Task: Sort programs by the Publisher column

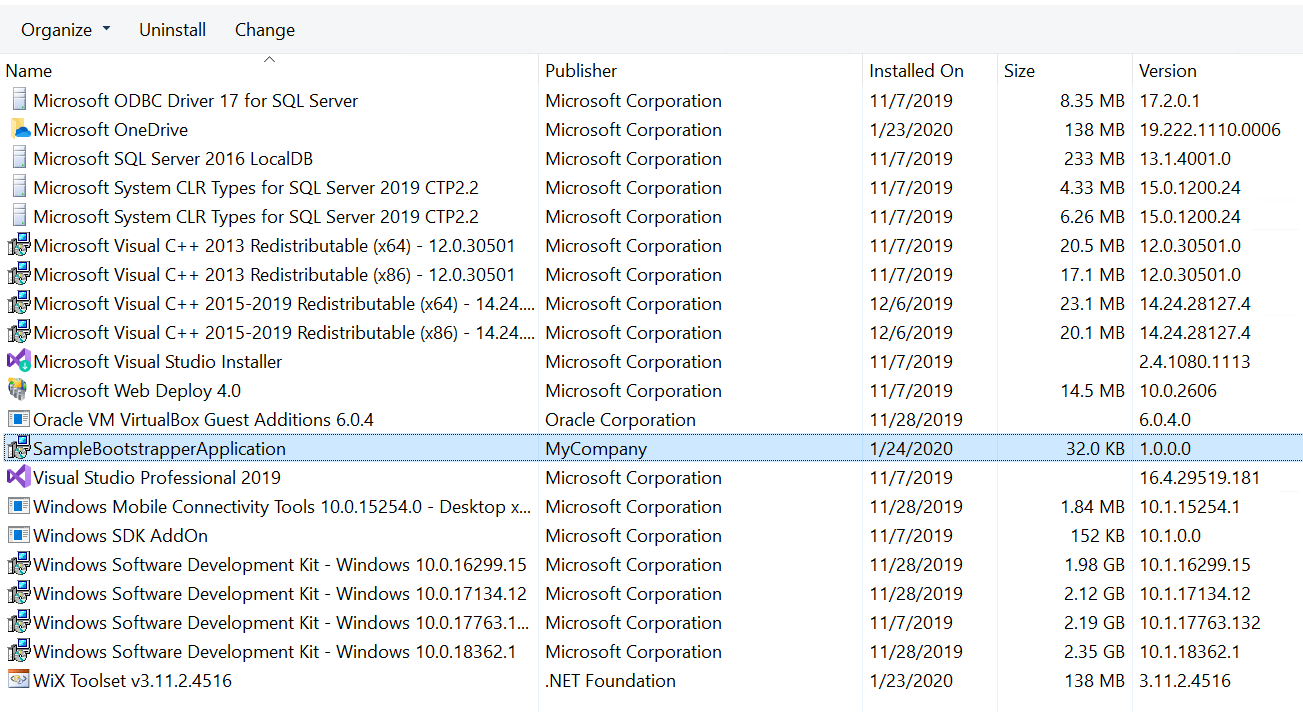Action: point(581,71)
